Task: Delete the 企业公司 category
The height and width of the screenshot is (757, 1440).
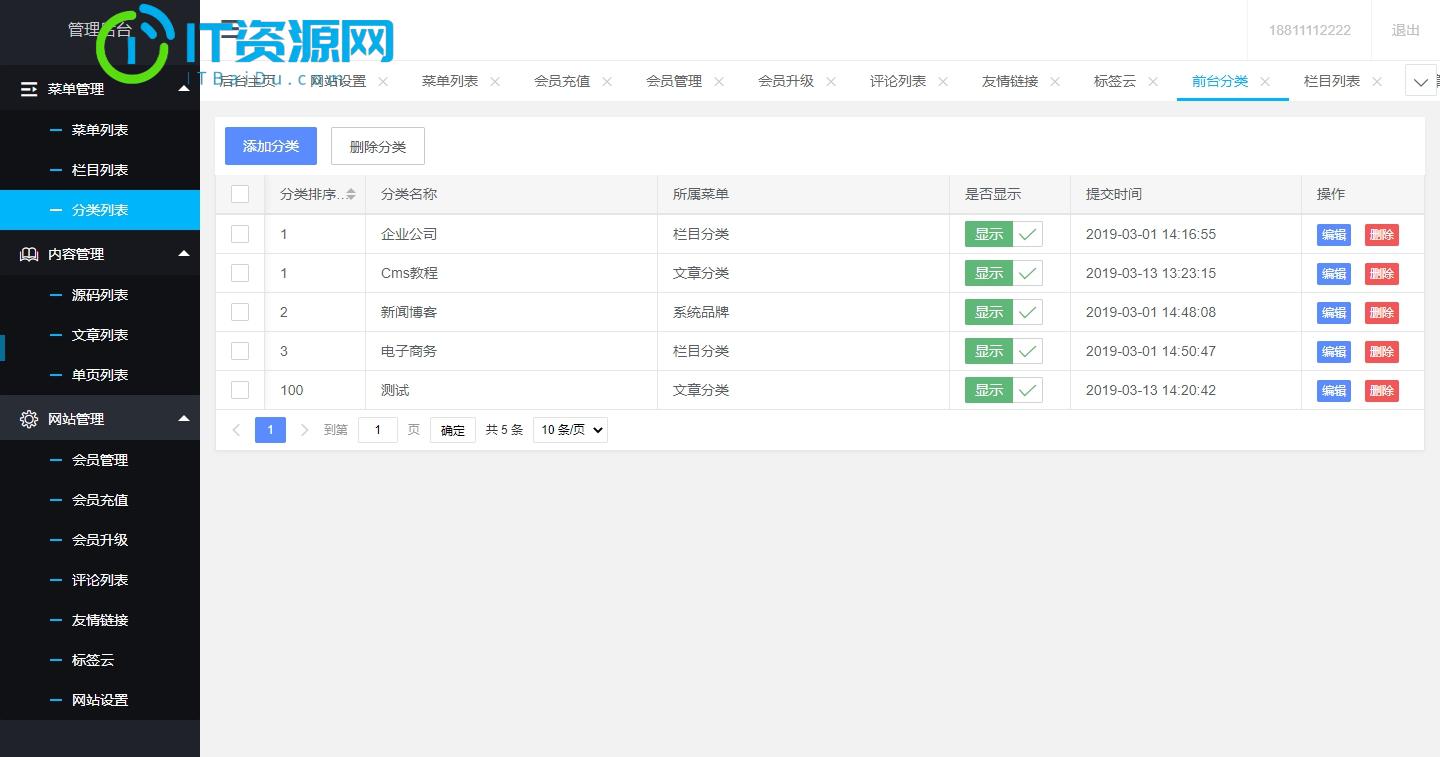Action: (1382, 235)
